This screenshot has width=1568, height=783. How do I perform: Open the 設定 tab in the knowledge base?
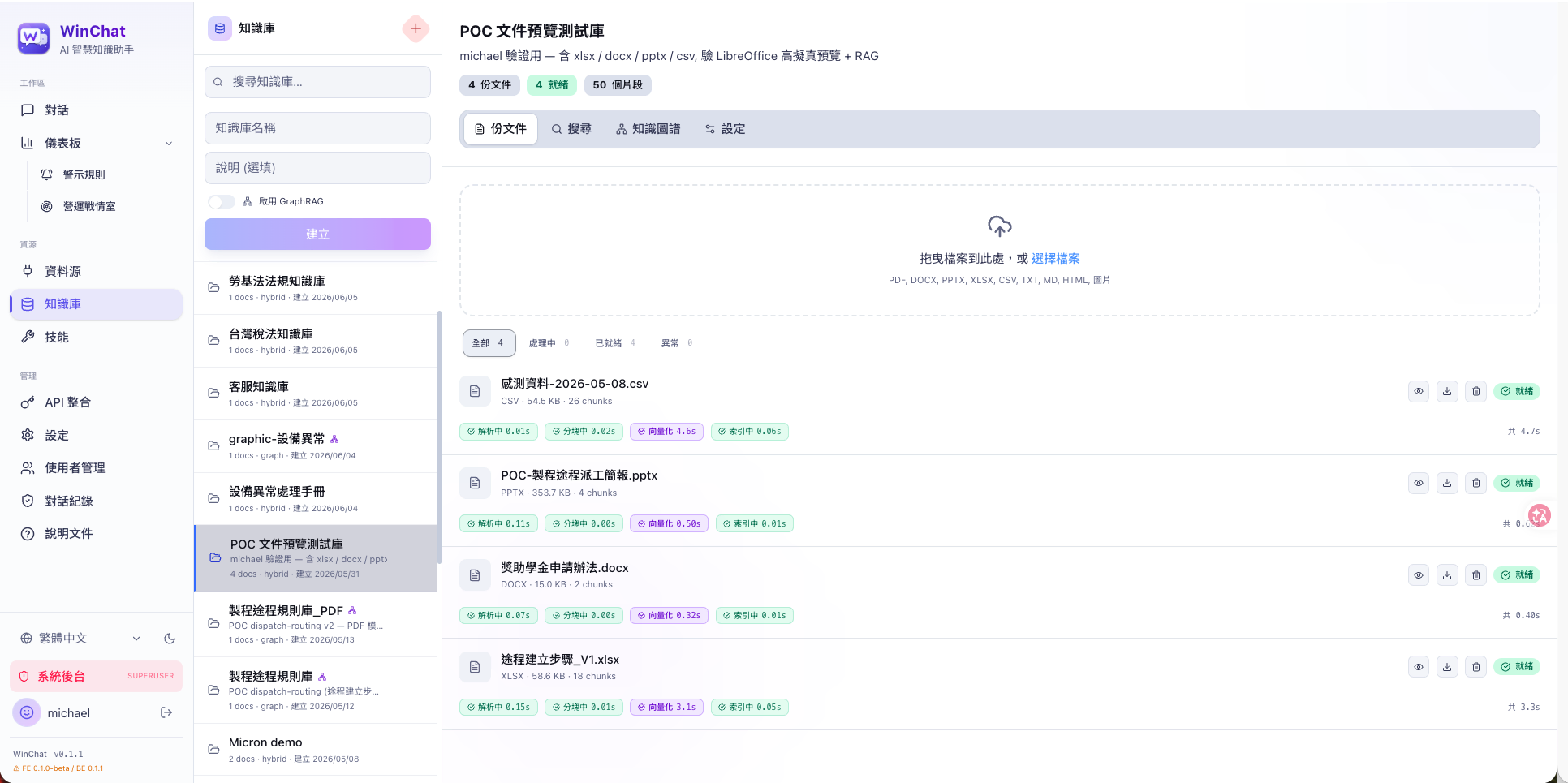(725, 129)
